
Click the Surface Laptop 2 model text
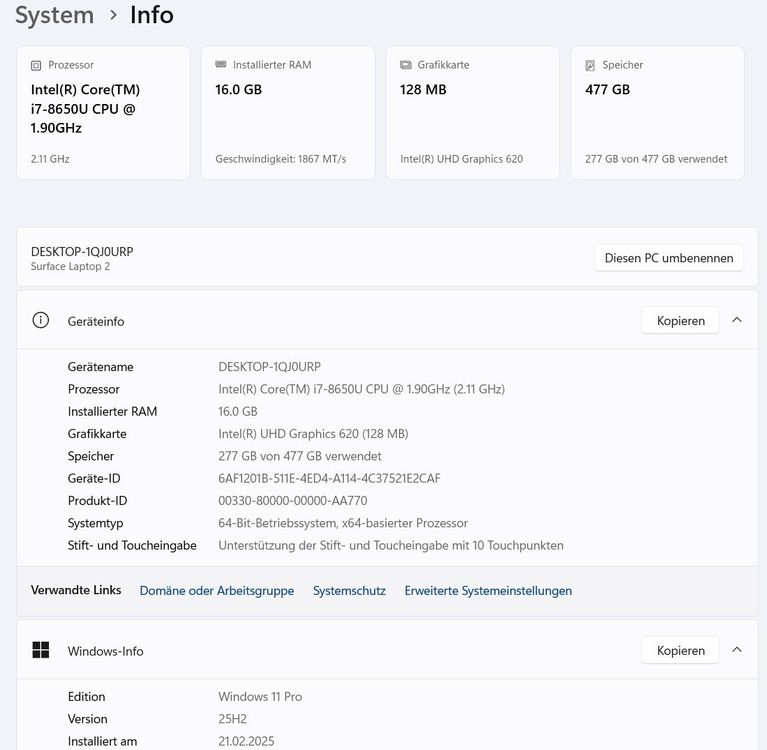point(70,266)
